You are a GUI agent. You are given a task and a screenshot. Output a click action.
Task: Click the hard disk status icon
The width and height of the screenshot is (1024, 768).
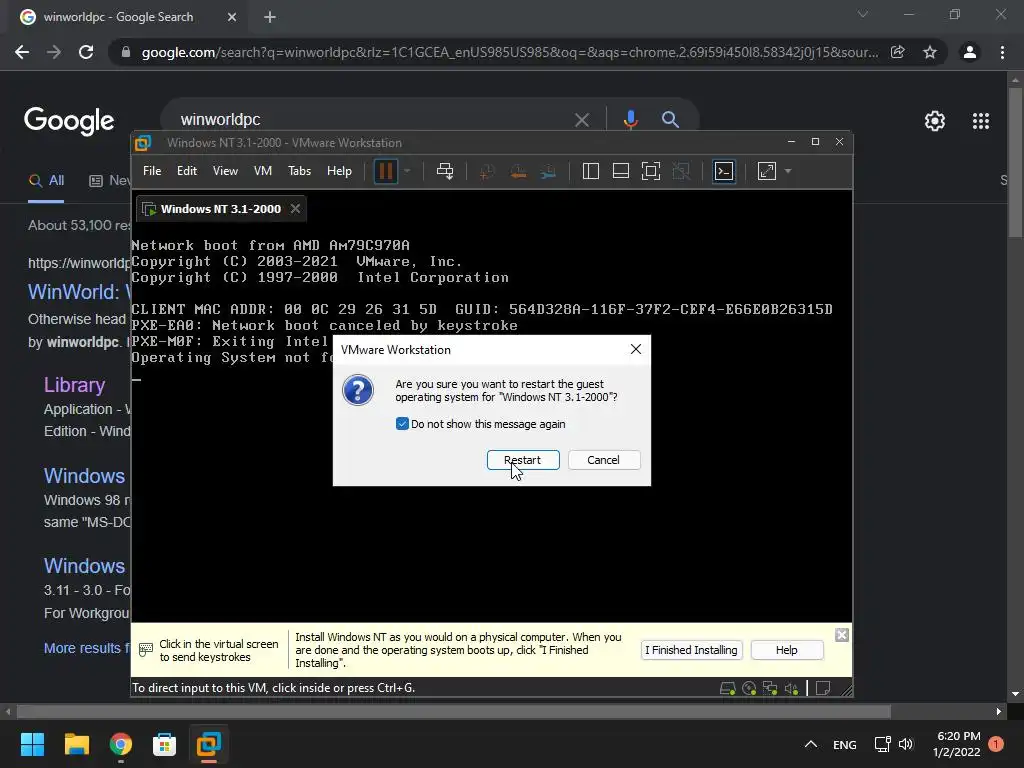[x=728, y=688]
